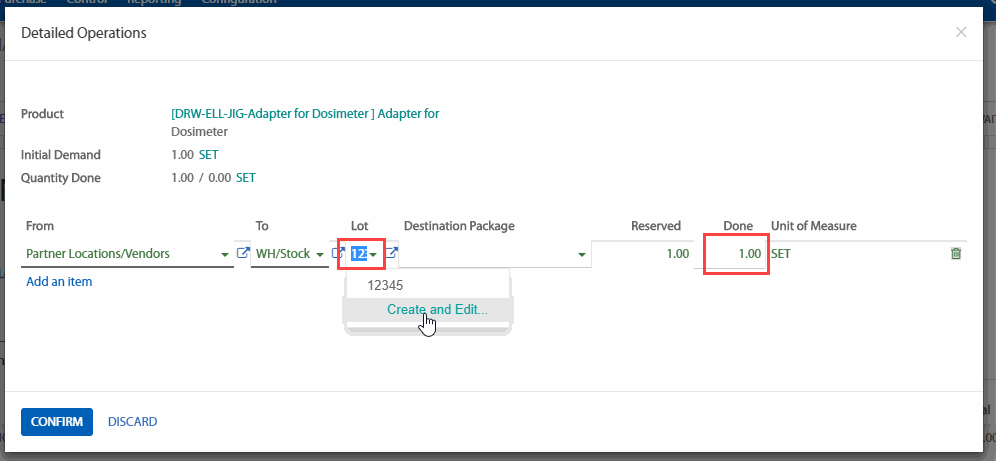This screenshot has height=461, width=996.
Task: Choose Create and Edit... option
Action: 437,309
